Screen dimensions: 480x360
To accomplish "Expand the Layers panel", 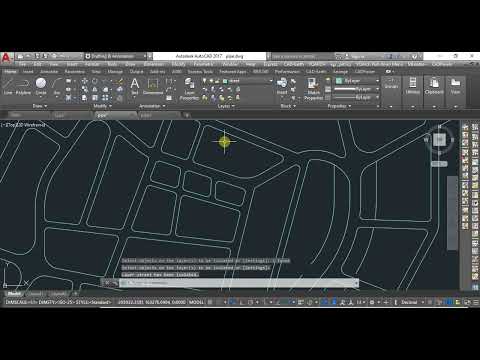I will (x=226, y=106).
